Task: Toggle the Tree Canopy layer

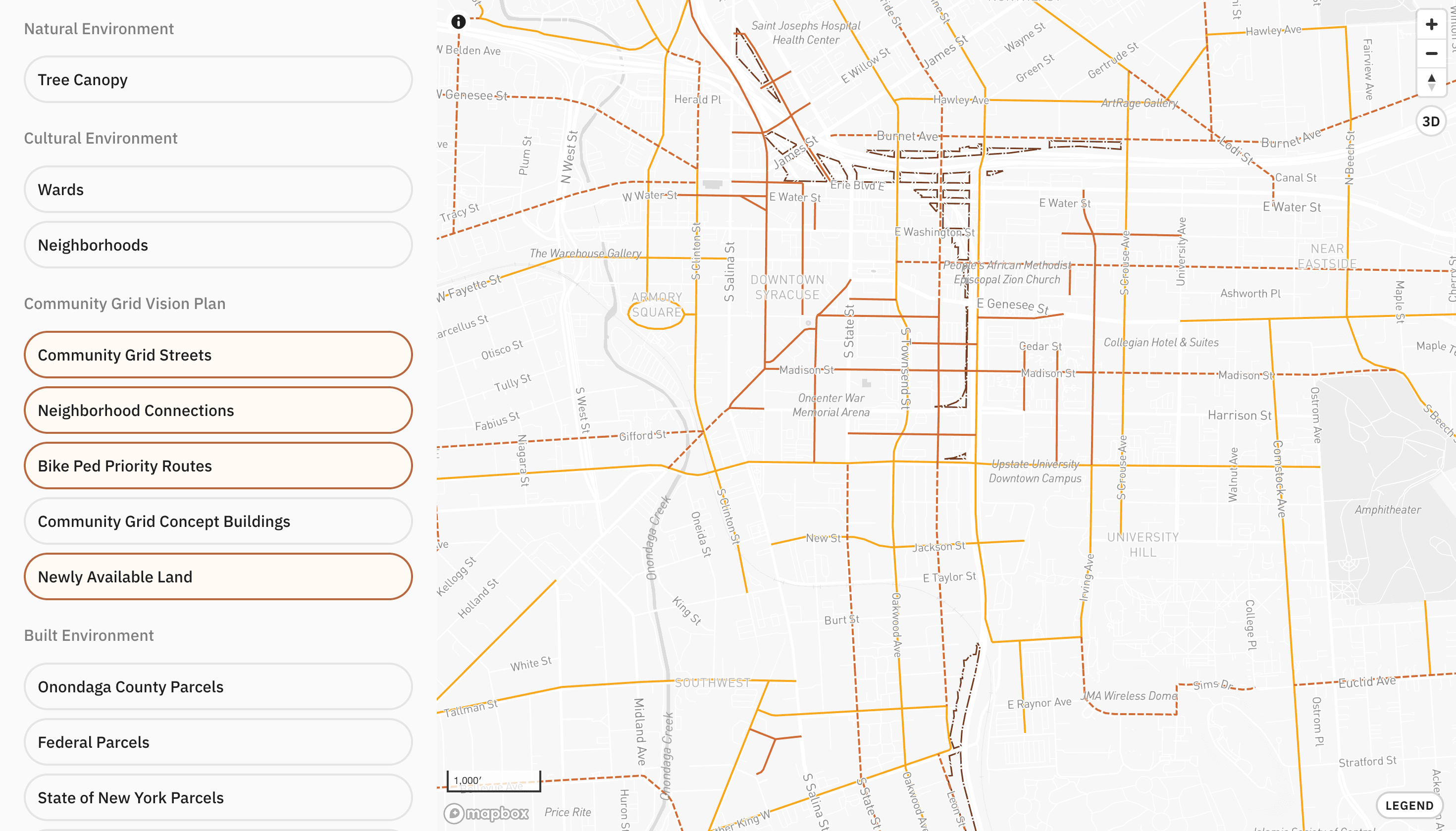Action: click(x=218, y=79)
